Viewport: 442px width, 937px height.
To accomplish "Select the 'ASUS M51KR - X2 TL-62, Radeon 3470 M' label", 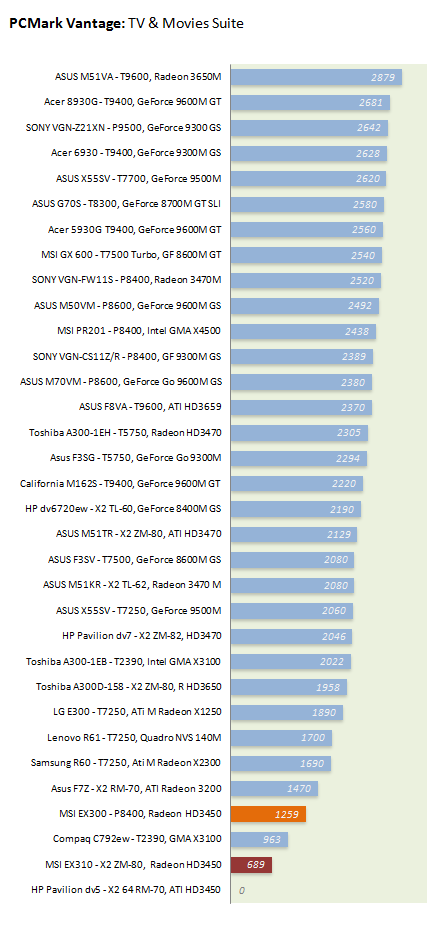I will coord(132,585).
